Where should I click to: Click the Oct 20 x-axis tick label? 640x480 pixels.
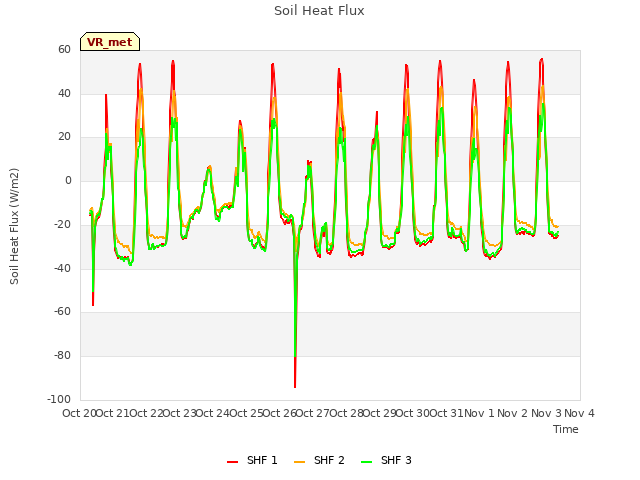pos(79,413)
